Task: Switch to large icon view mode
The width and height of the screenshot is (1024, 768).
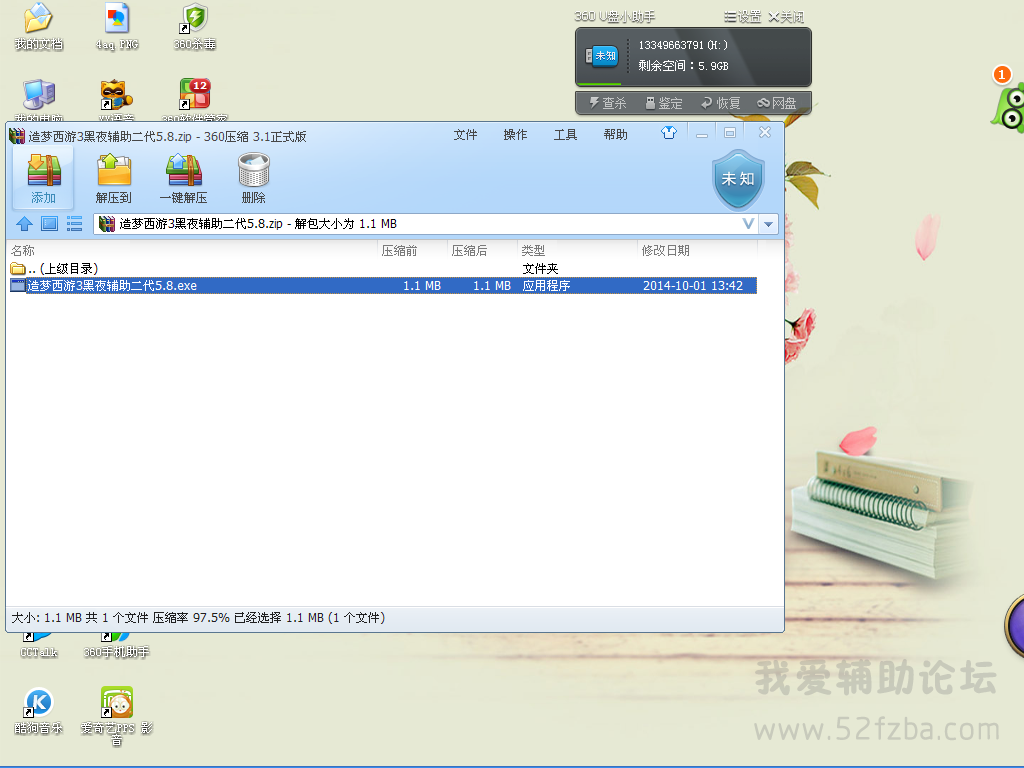Action: [x=50, y=224]
